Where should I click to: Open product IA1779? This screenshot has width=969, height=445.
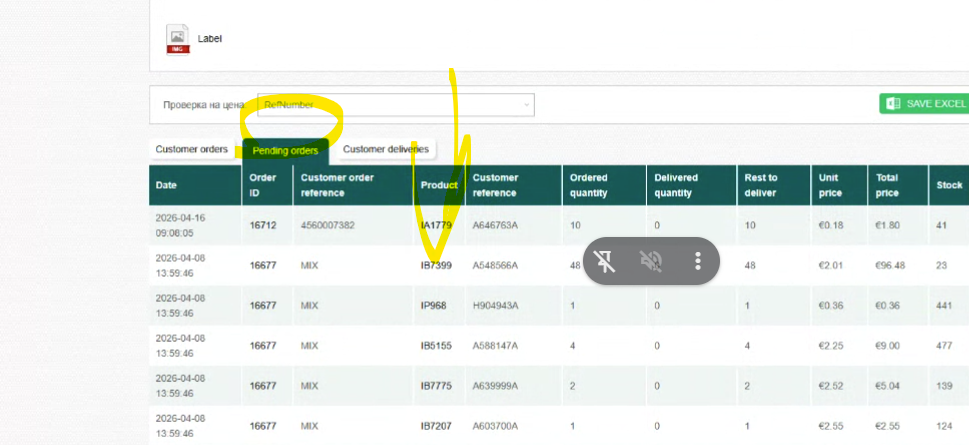click(x=437, y=225)
